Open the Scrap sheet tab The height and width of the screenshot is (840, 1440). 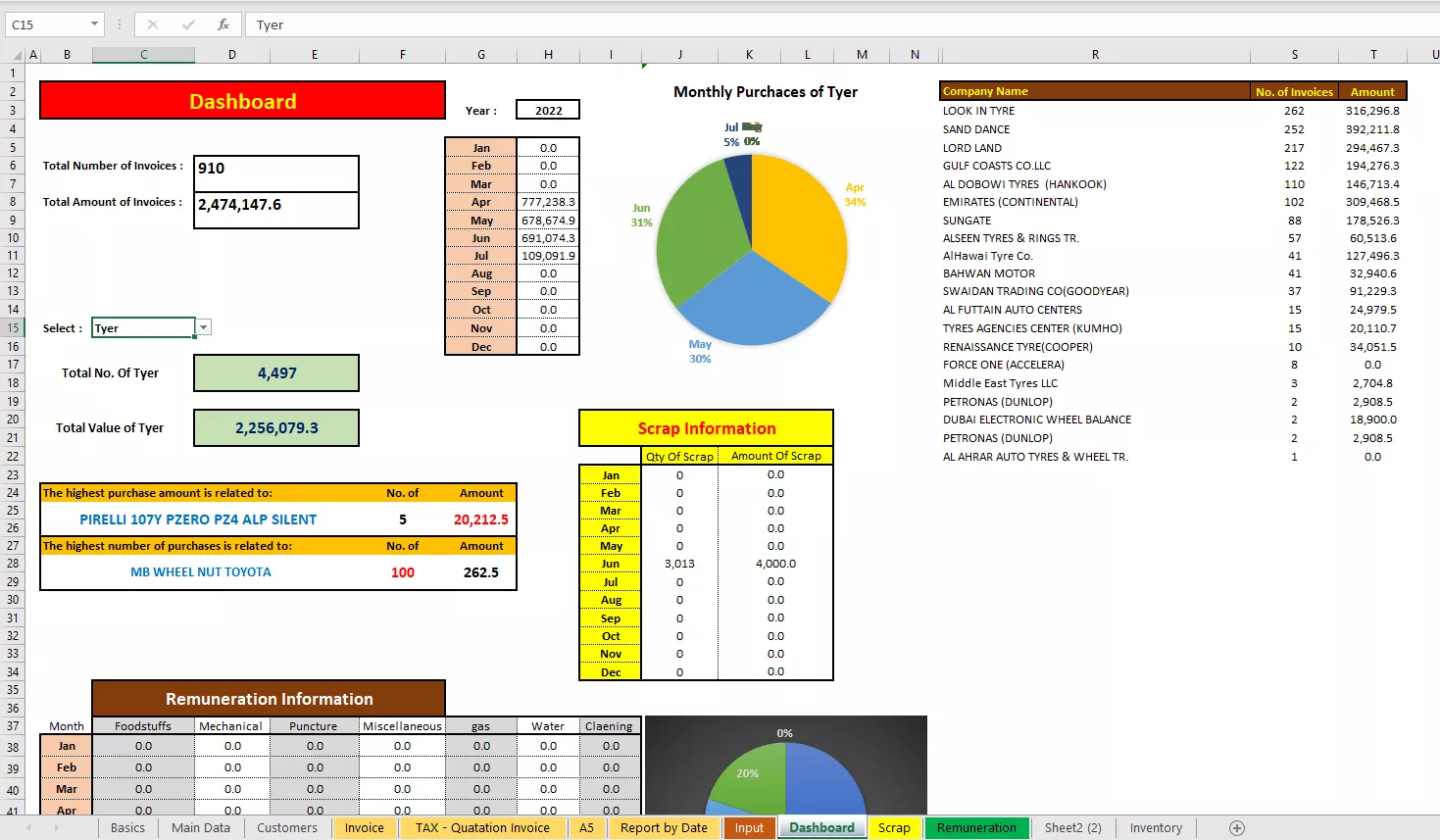(894, 828)
